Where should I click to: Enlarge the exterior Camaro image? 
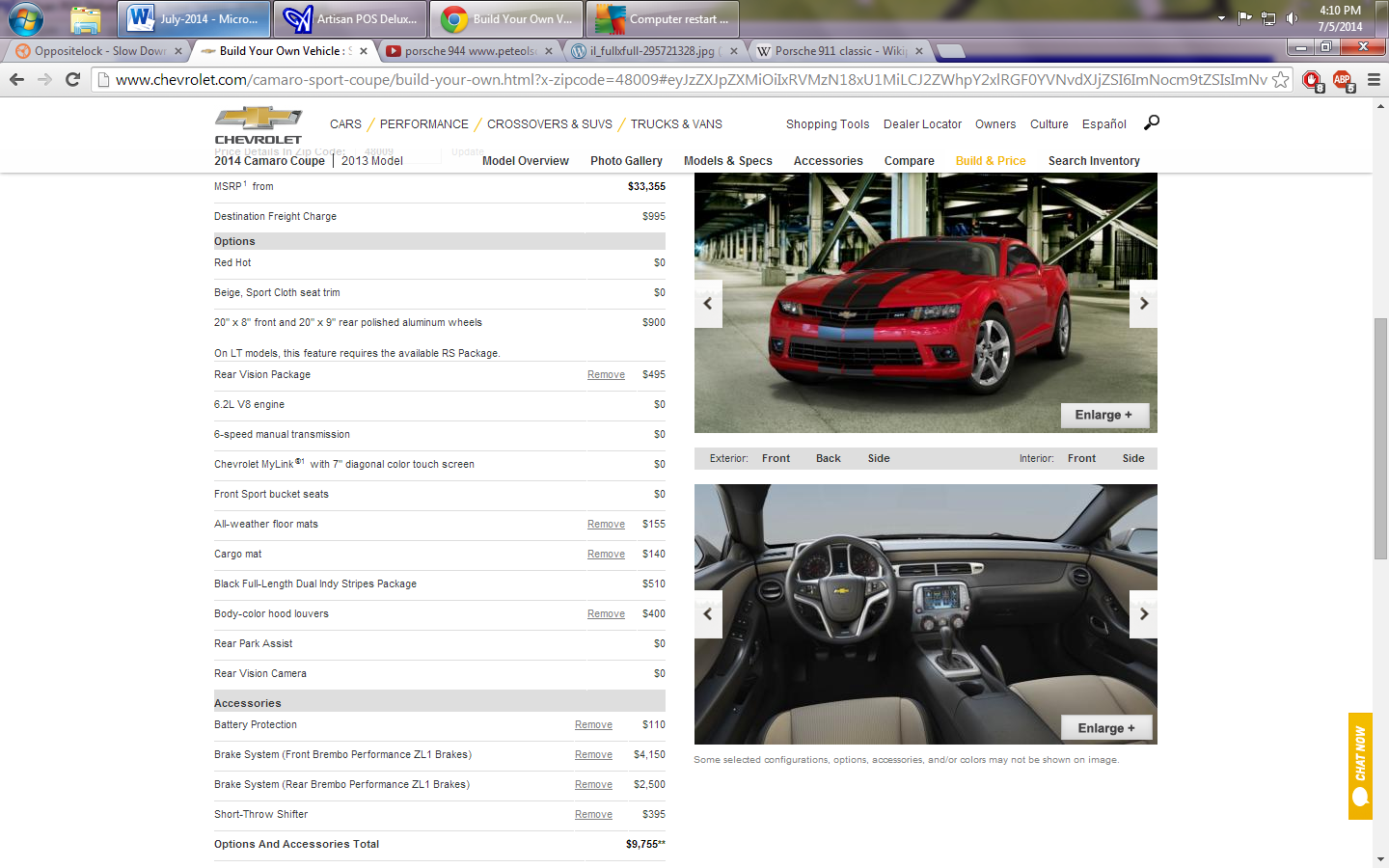[1104, 415]
